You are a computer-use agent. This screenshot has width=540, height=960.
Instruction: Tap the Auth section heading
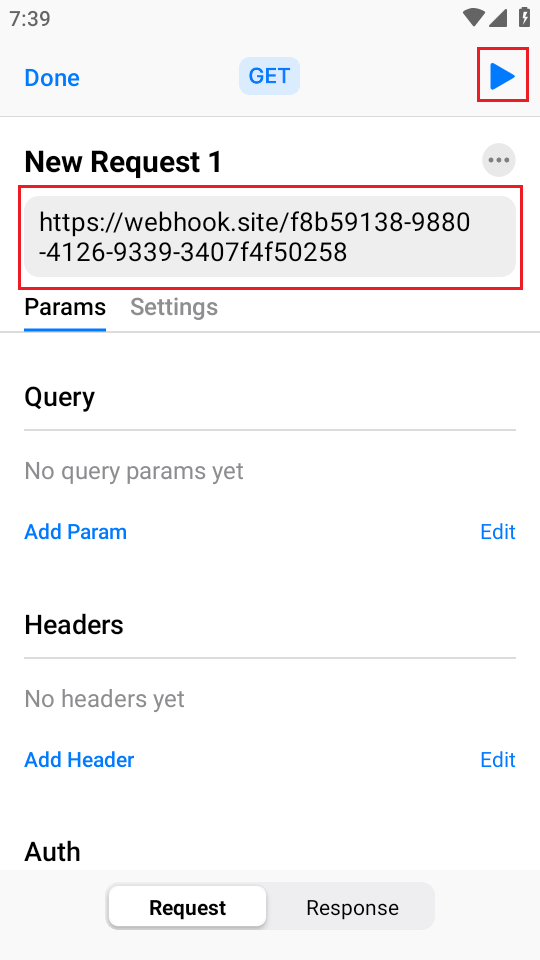coord(53,852)
